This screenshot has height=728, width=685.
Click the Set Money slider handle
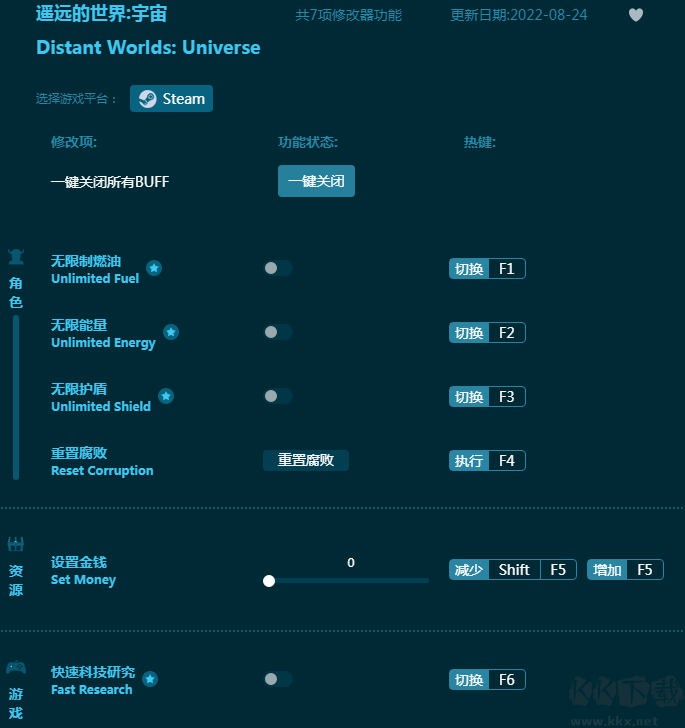click(269, 580)
